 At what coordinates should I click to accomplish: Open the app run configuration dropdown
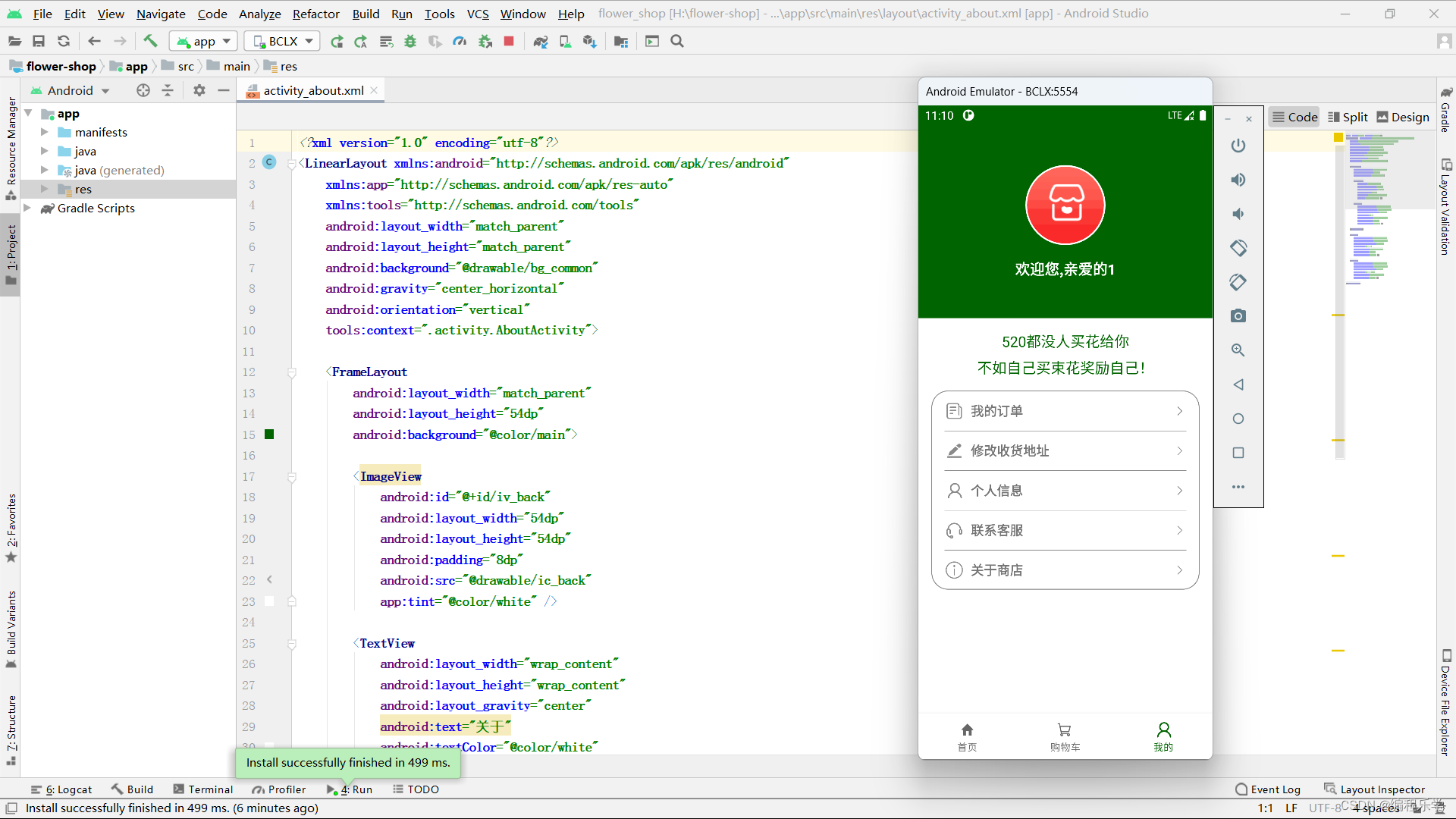click(x=204, y=41)
